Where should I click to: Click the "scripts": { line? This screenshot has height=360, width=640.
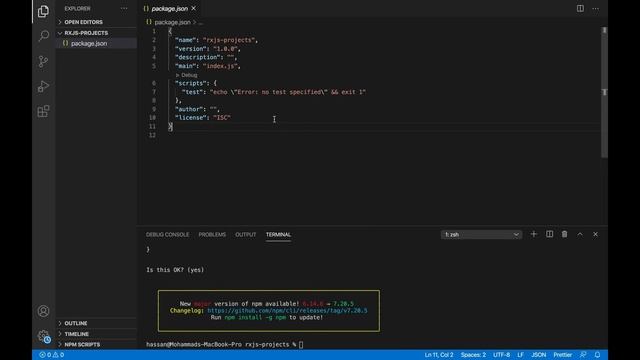[196, 83]
